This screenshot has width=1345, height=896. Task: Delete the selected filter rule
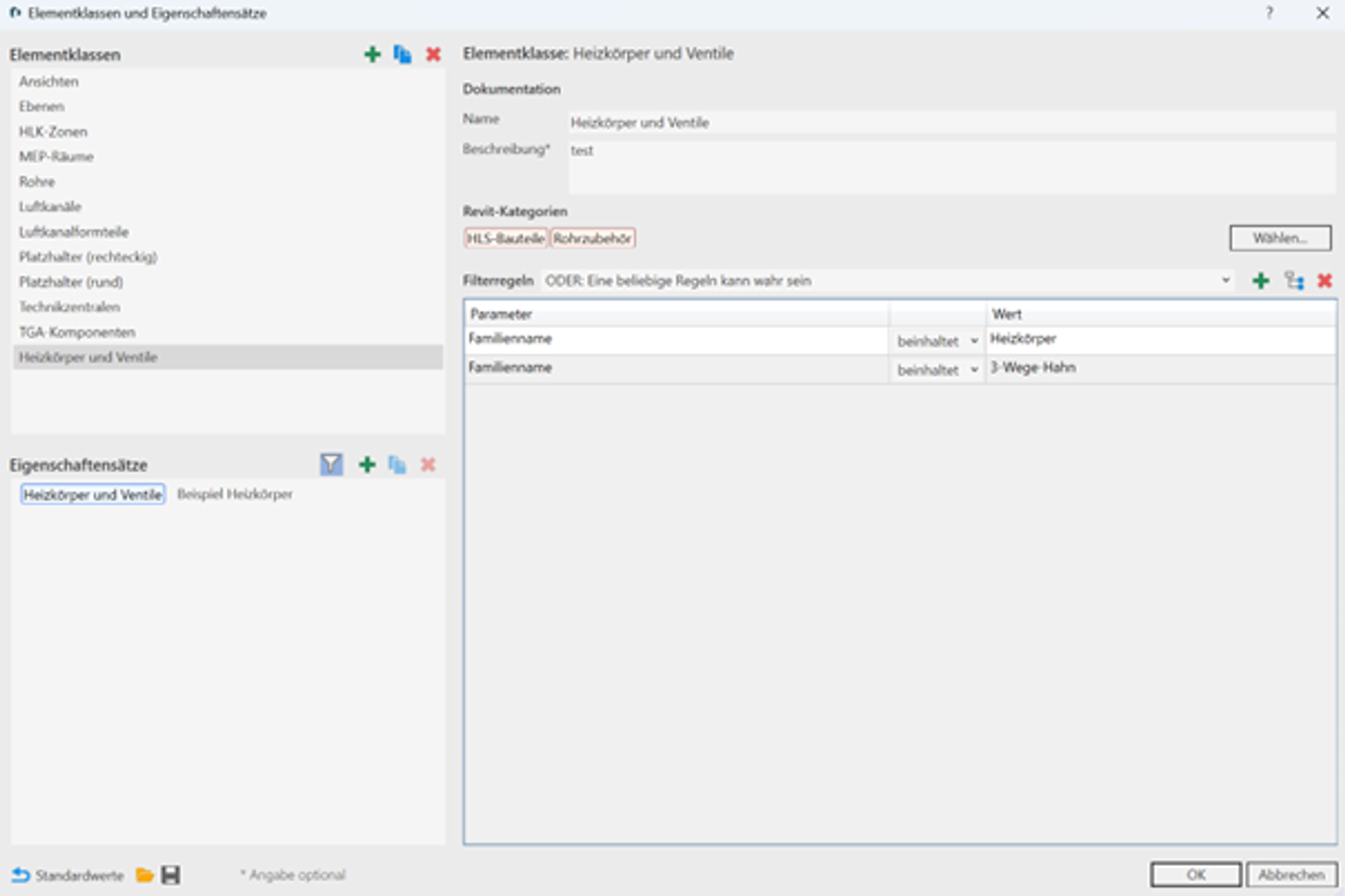[x=1324, y=281]
